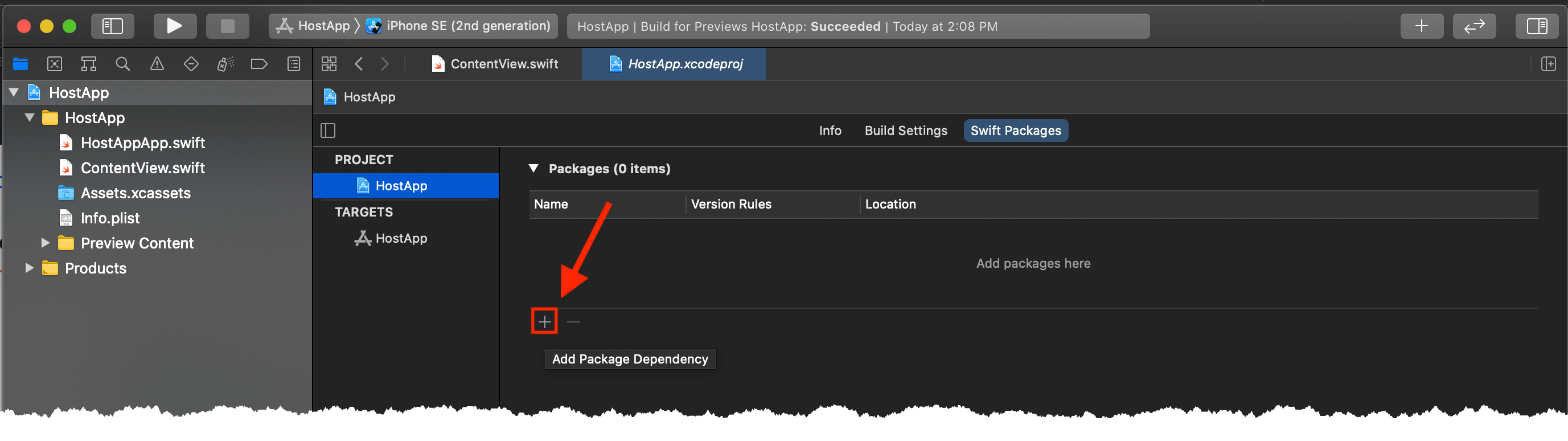Collapse the HostApp project root

[14, 92]
